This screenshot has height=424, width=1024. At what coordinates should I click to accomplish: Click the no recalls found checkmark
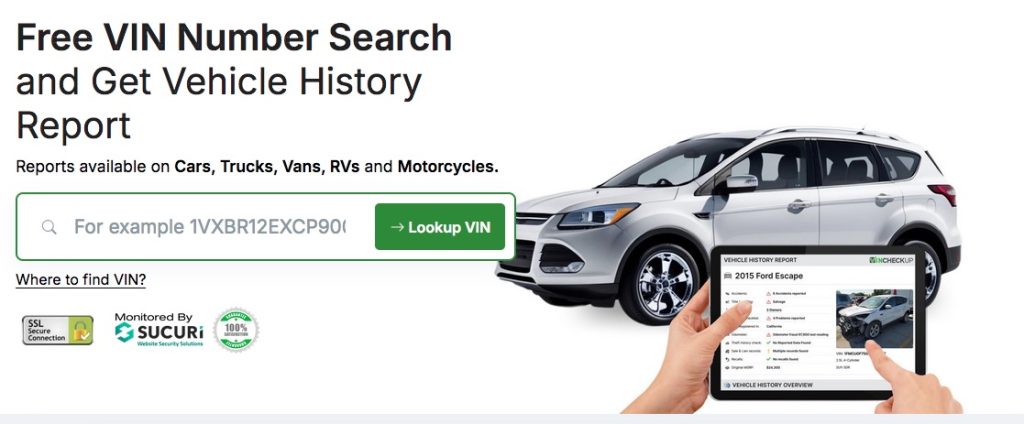pyautogui.click(x=769, y=359)
